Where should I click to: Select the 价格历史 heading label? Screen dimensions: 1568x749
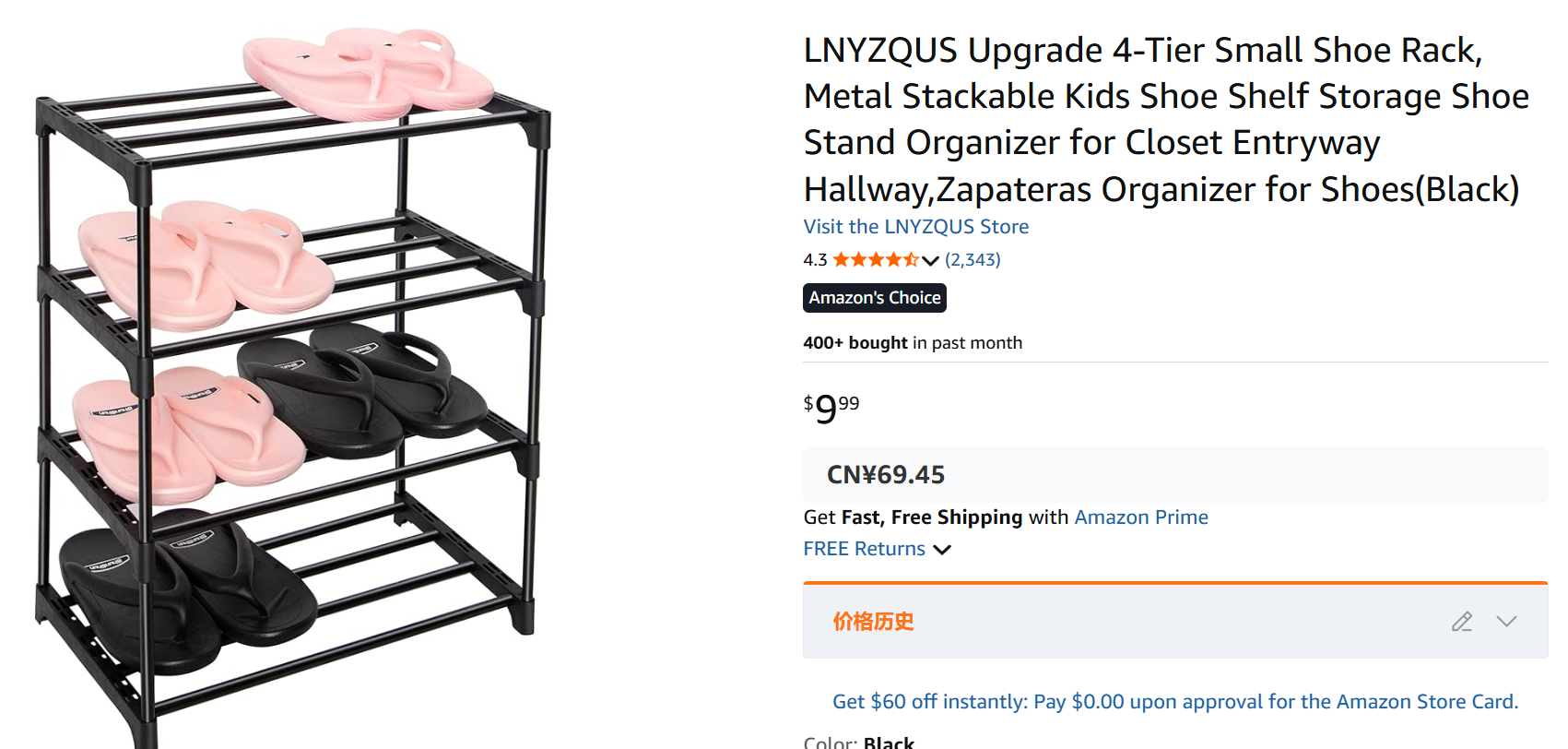tap(873, 622)
